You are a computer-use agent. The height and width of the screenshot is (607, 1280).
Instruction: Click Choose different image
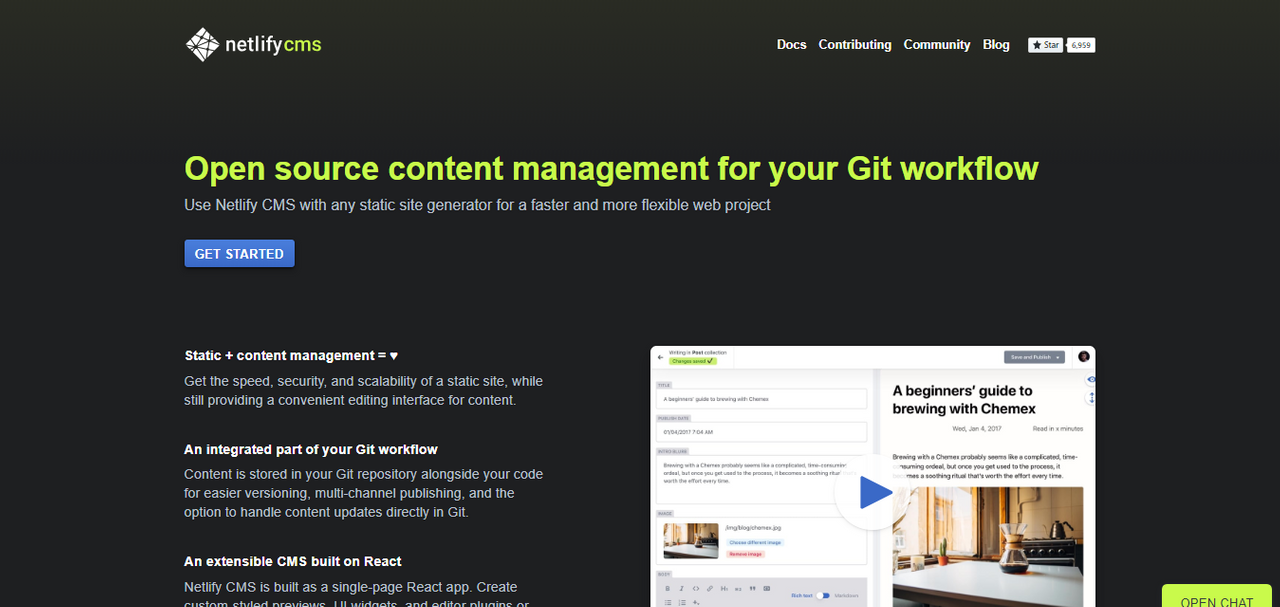(755, 542)
